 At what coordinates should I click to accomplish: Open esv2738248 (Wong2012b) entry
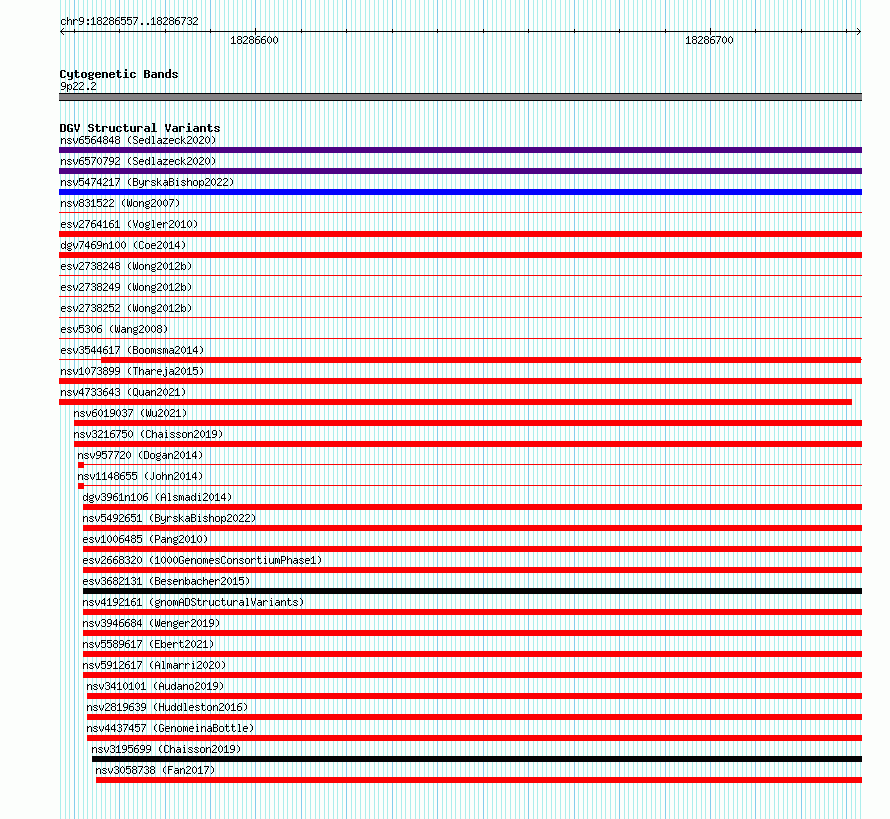pyautogui.click(x=126, y=266)
